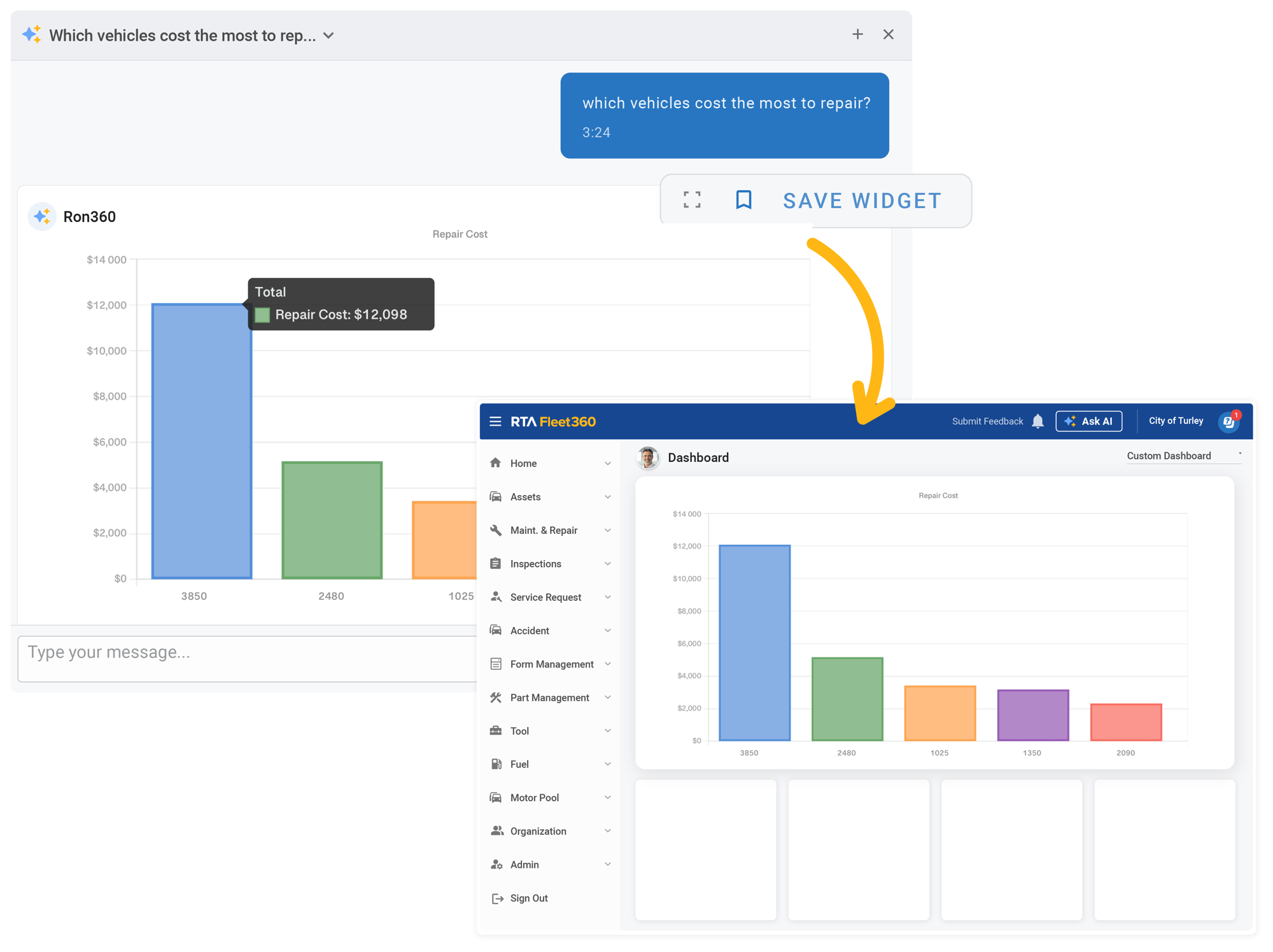Click the sparkle icon beside chat title
Screen dimensions: 1273x952
point(32,34)
